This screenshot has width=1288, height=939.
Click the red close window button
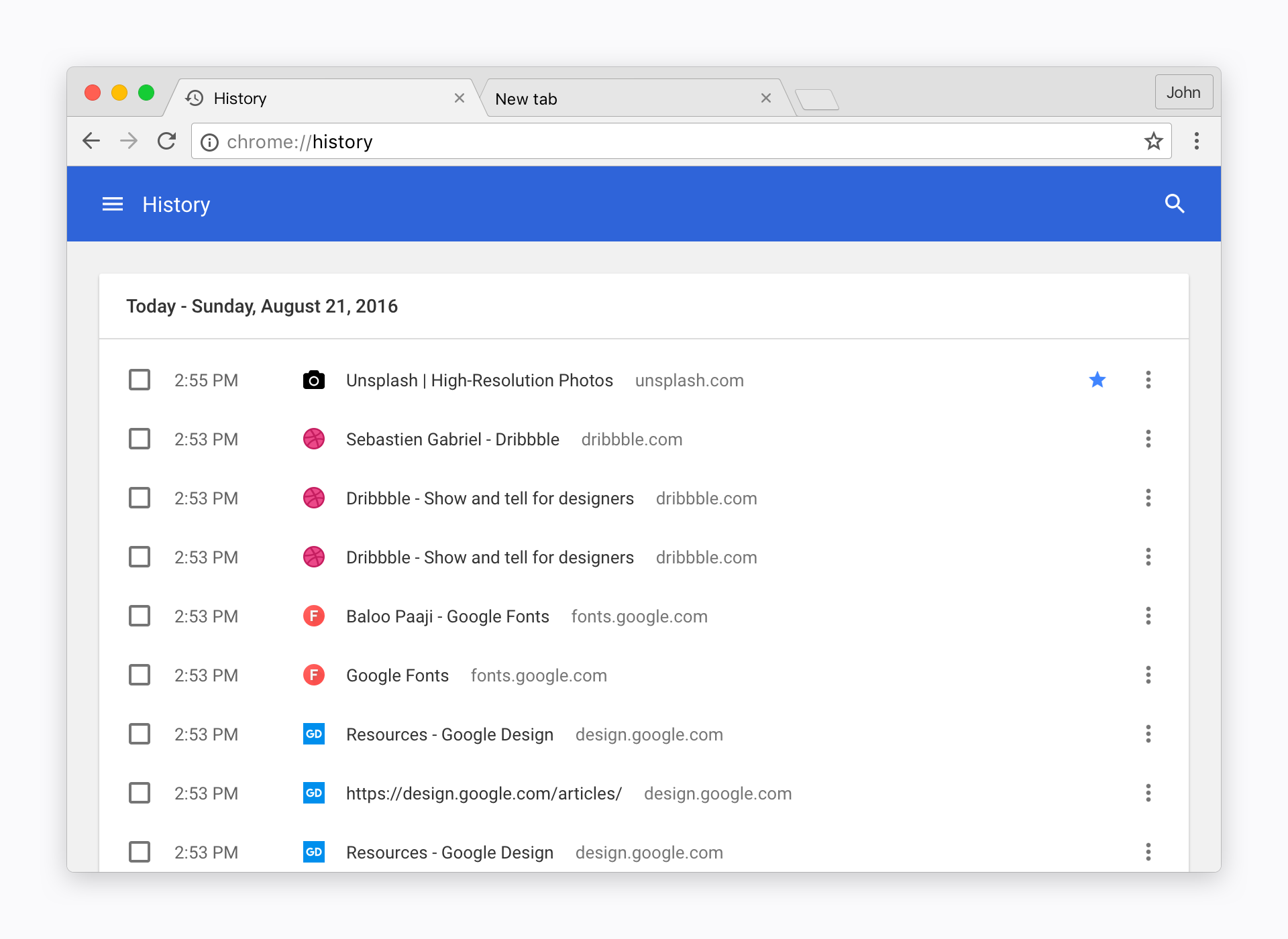pos(93,93)
